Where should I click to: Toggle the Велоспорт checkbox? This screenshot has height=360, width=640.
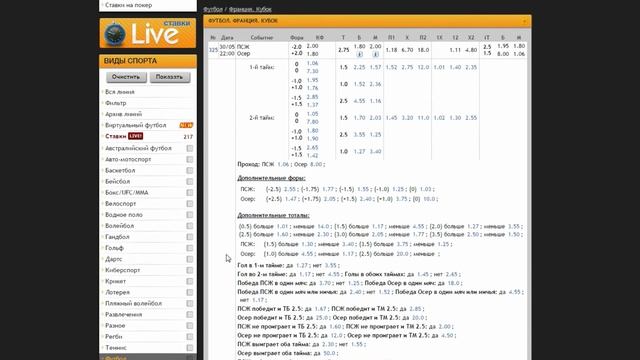pyautogui.click(x=190, y=204)
